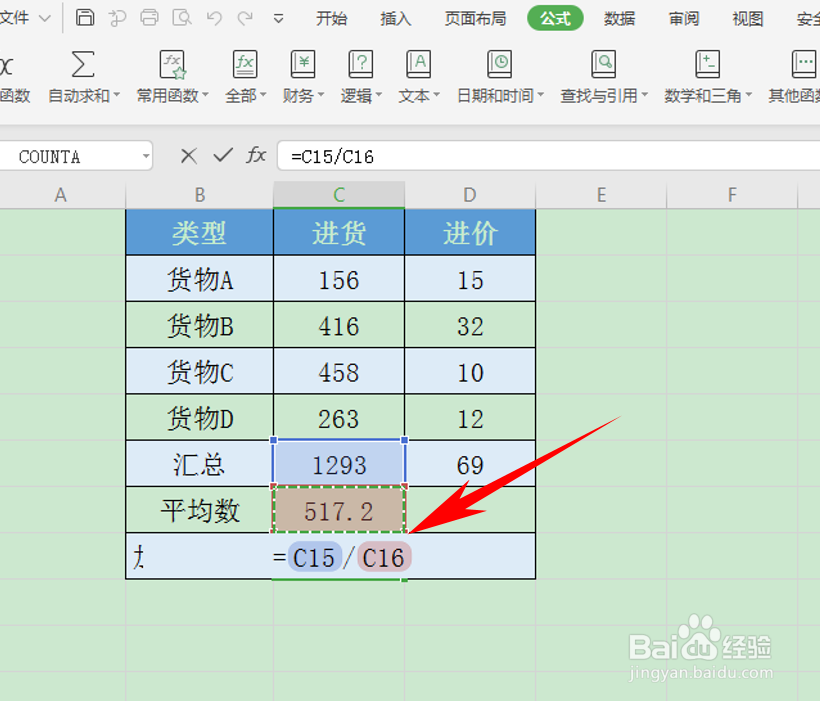Screen dimensions: 820x701
Task: Expand the 自动求和 dropdown arrow
Action: [117, 95]
